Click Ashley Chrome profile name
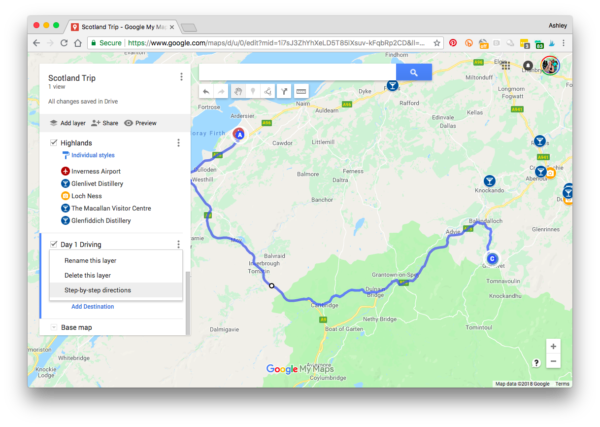This screenshot has width=600, height=427. pyautogui.click(x=558, y=26)
